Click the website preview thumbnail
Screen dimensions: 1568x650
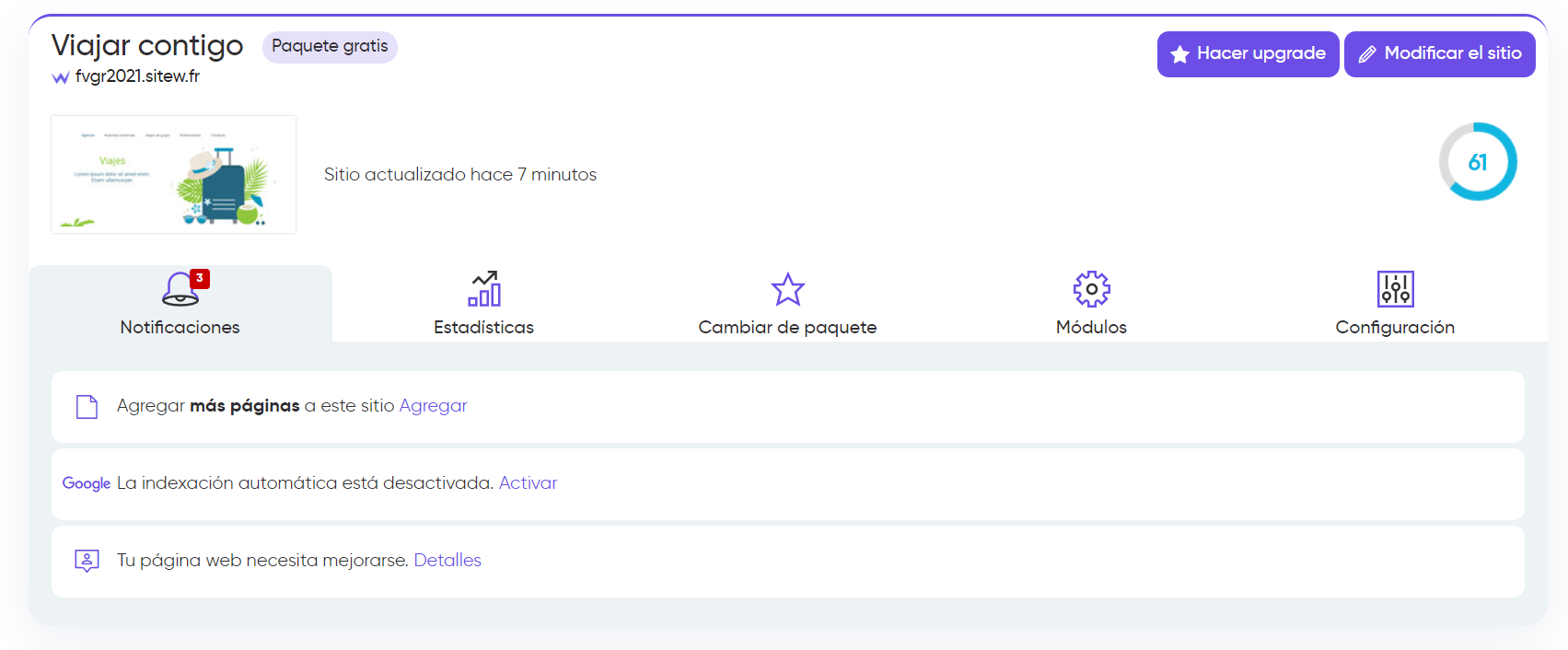point(173,174)
